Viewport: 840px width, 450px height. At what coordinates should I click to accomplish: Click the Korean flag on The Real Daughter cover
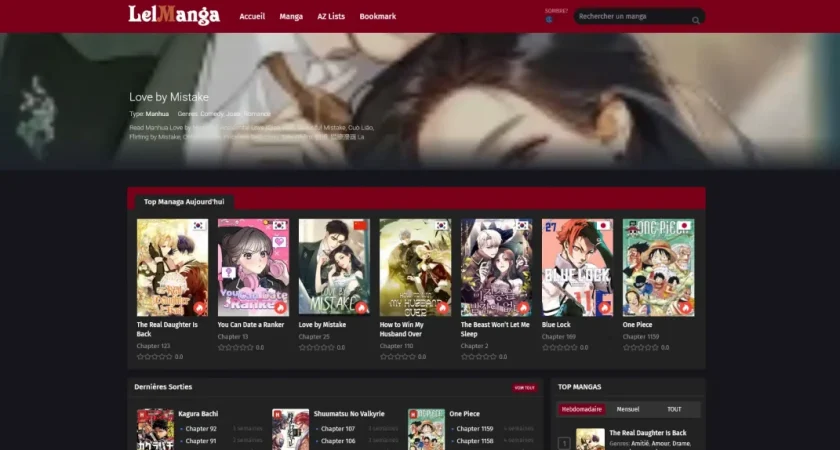point(199,227)
